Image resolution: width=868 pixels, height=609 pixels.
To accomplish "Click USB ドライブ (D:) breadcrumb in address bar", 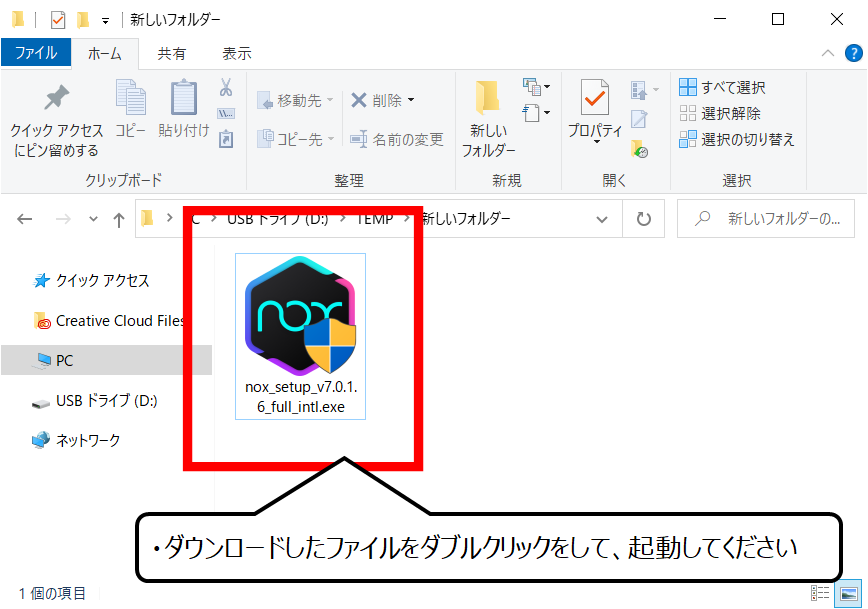I will point(278,219).
